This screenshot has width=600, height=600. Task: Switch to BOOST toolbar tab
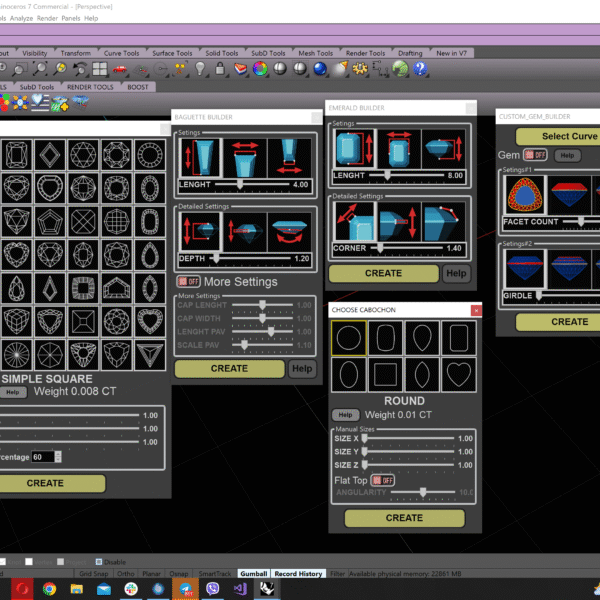point(137,87)
